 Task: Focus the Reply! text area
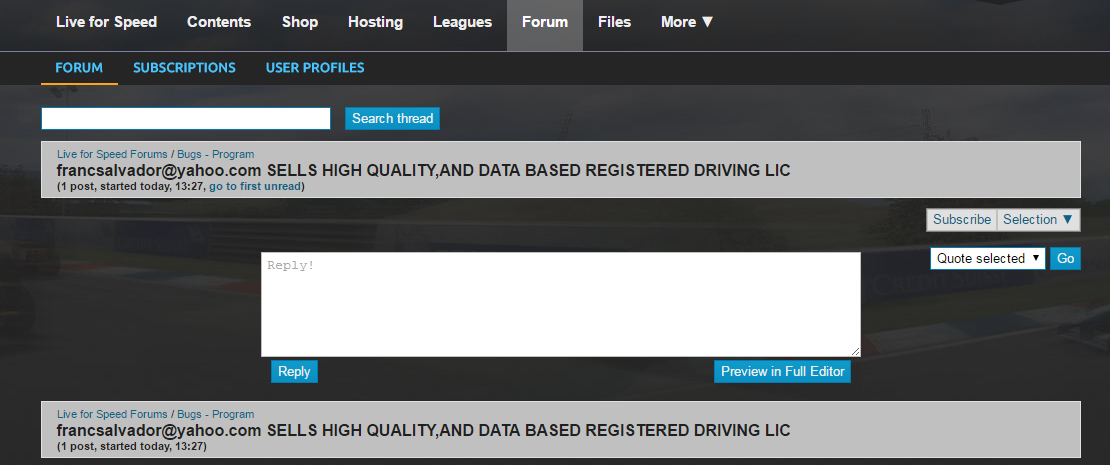point(561,304)
